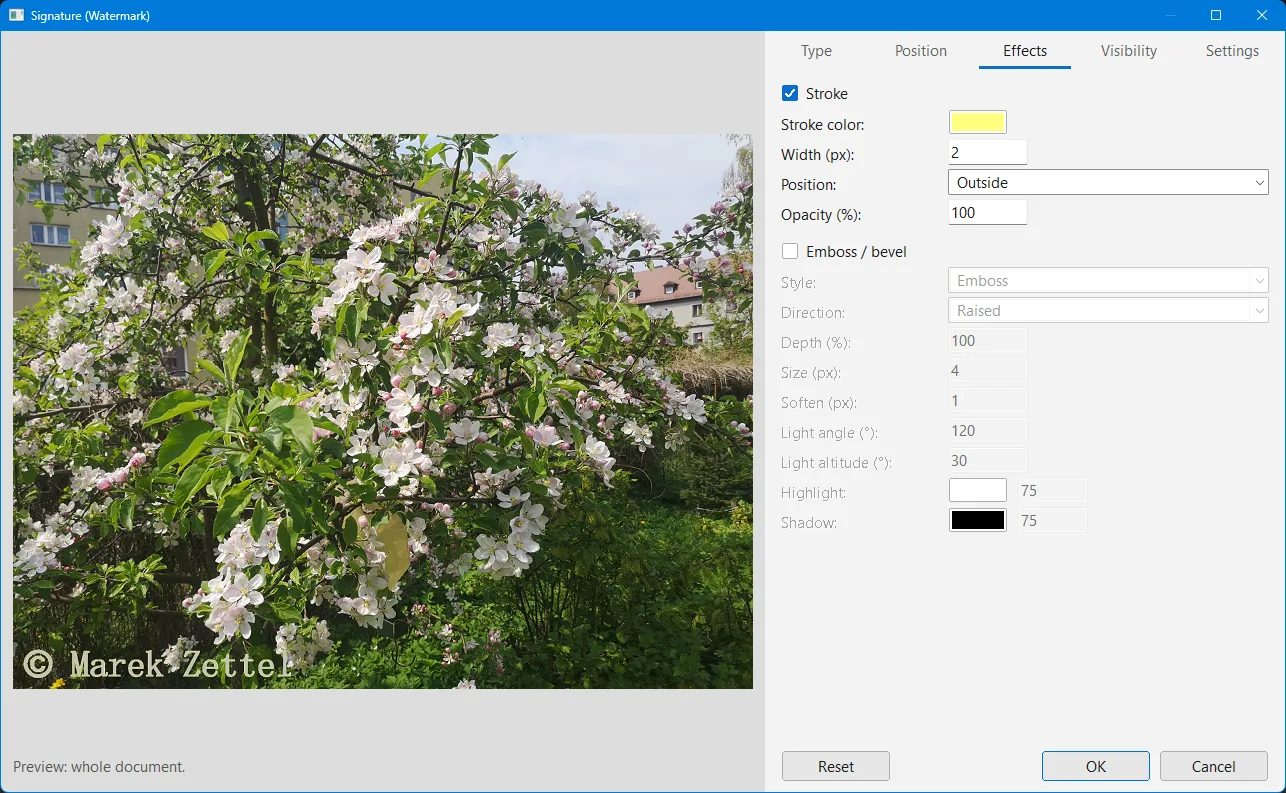Click the watermark text in the preview
Image resolution: width=1286 pixels, height=793 pixels.
coord(158,662)
